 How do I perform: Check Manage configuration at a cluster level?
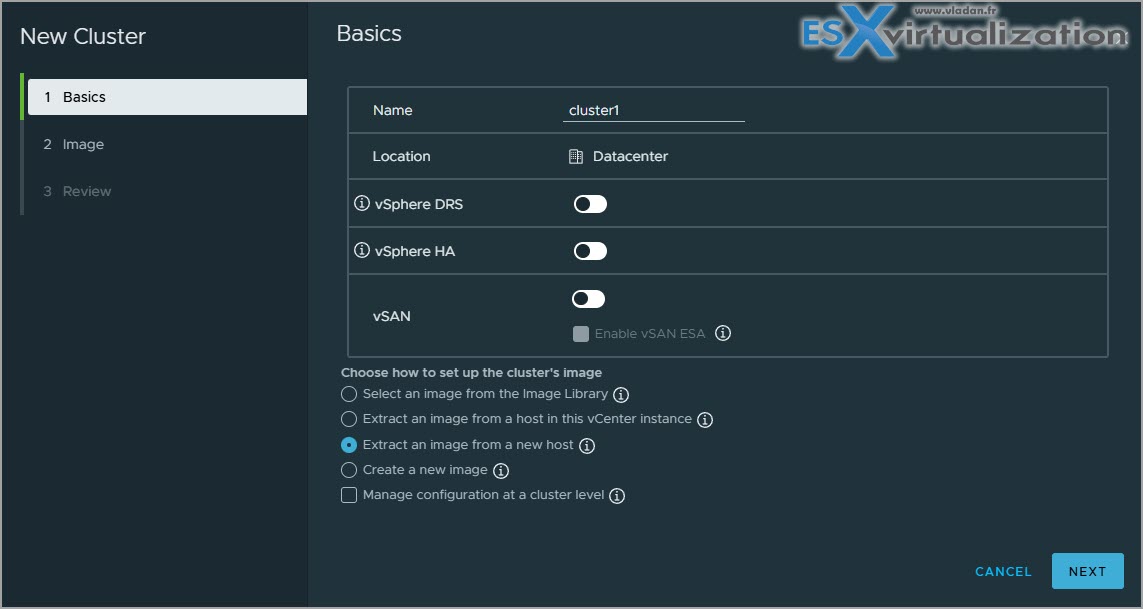coord(349,495)
